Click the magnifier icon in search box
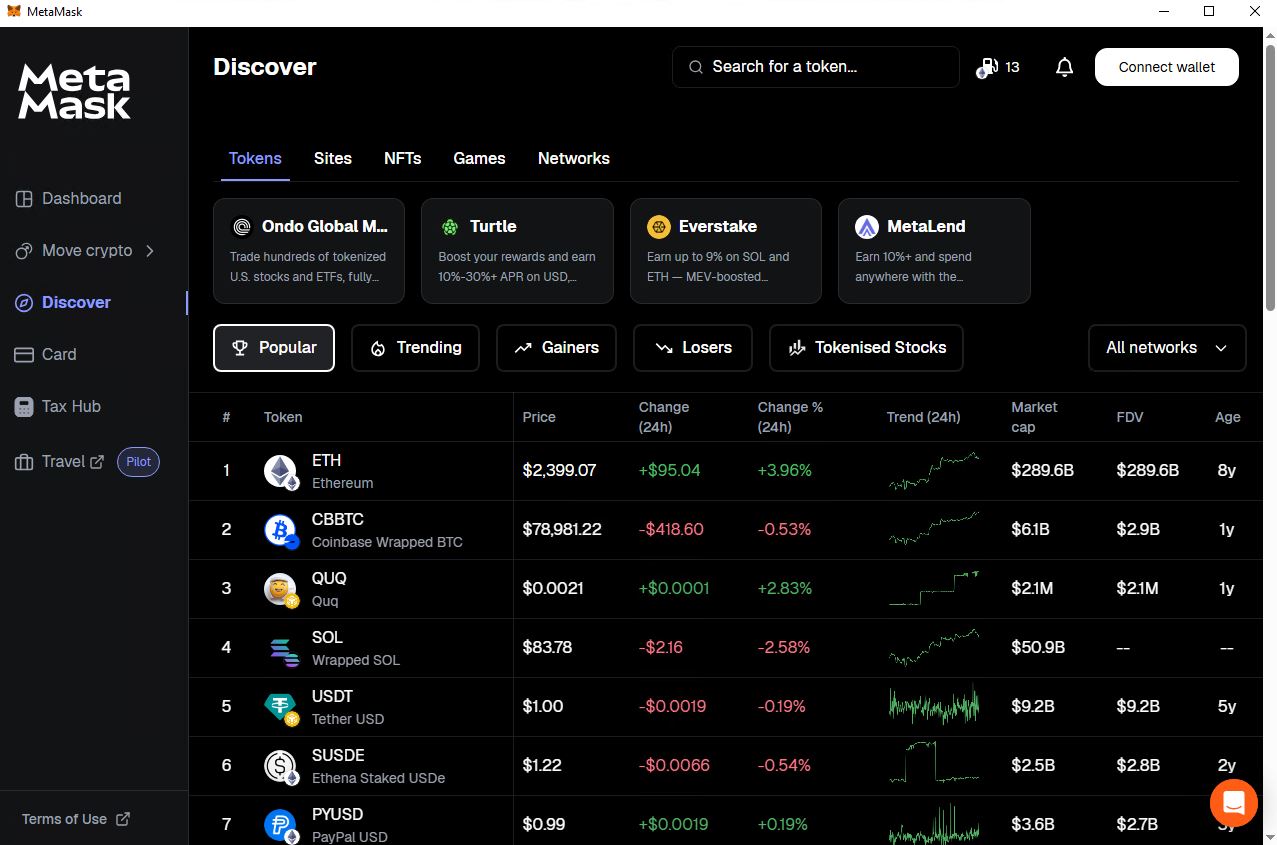The image size is (1277, 845). (696, 67)
